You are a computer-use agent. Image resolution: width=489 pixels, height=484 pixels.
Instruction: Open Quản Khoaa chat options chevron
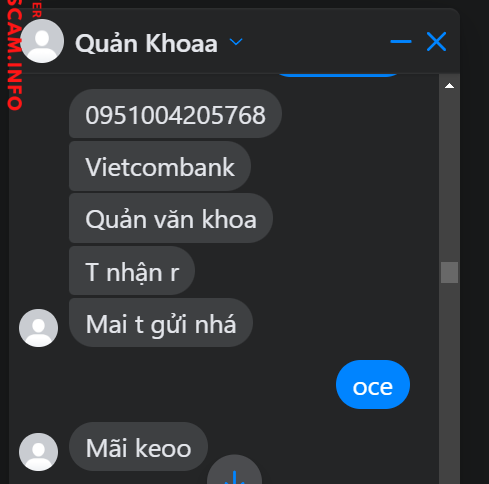click(236, 42)
